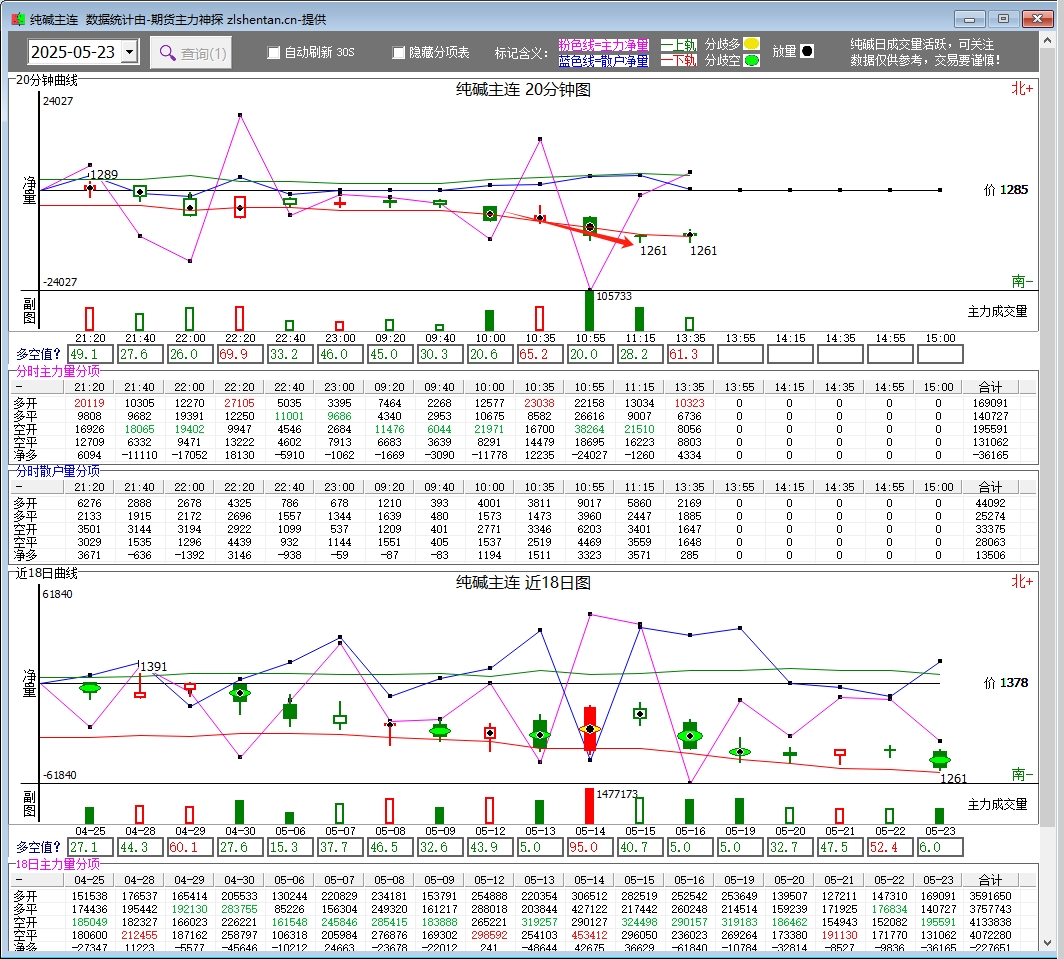Image resolution: width=1064 pixels, height=959 pixels.
Task: Click the green candlestick at 10:00
Action: pyautogui.click(x=489, y=214)
